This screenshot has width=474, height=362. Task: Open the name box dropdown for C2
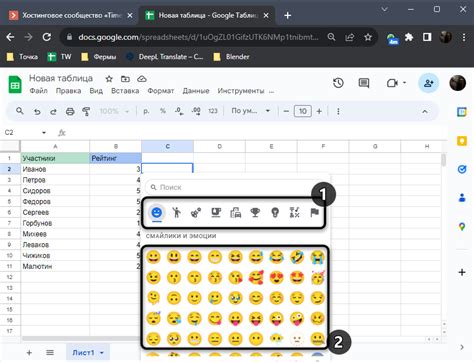tap(44, 133)
